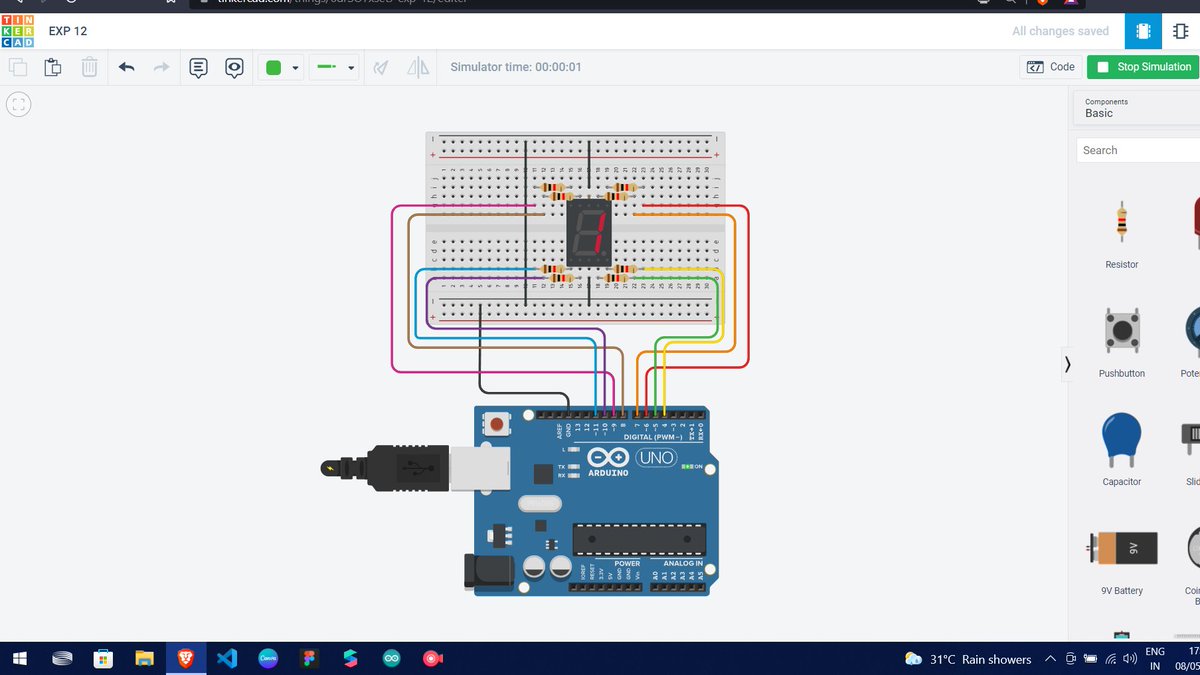Open Brave browser from taskbar

[185, 659]
